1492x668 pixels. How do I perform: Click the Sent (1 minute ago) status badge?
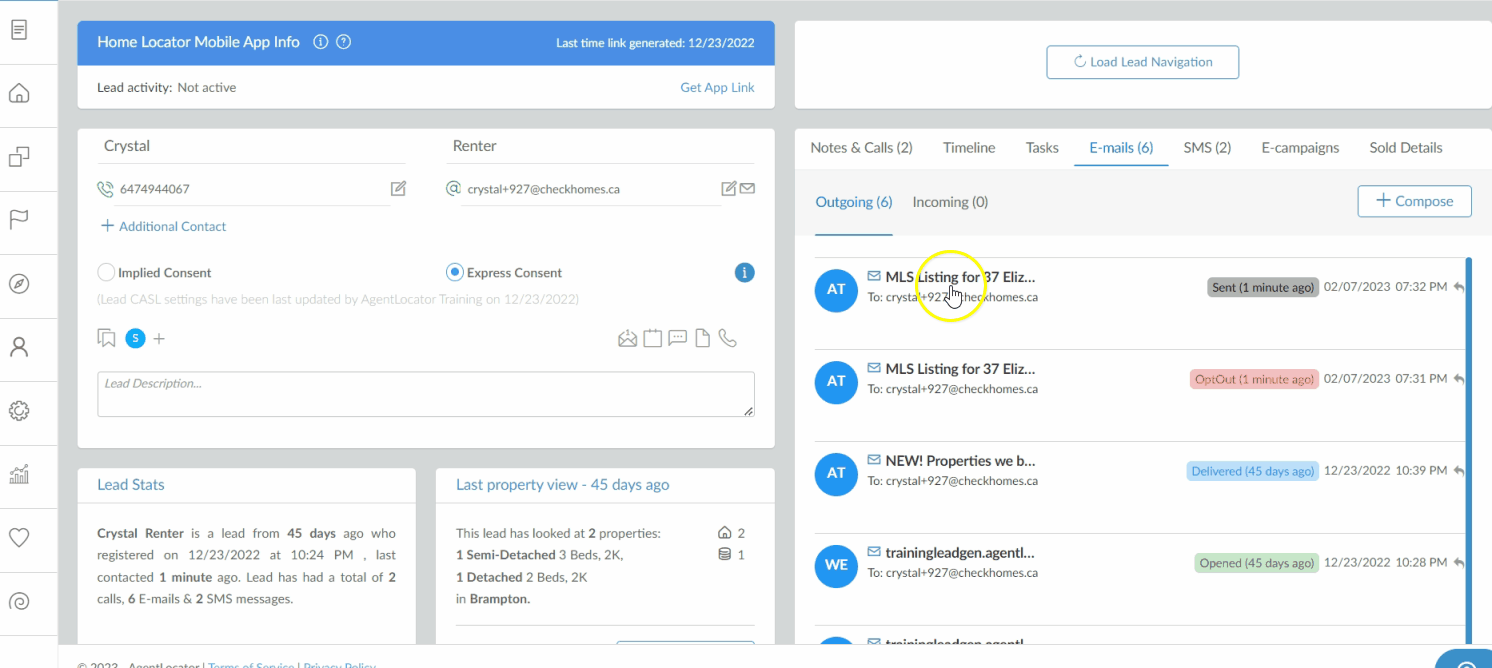pyautogui.click(x=1263, y=287)
